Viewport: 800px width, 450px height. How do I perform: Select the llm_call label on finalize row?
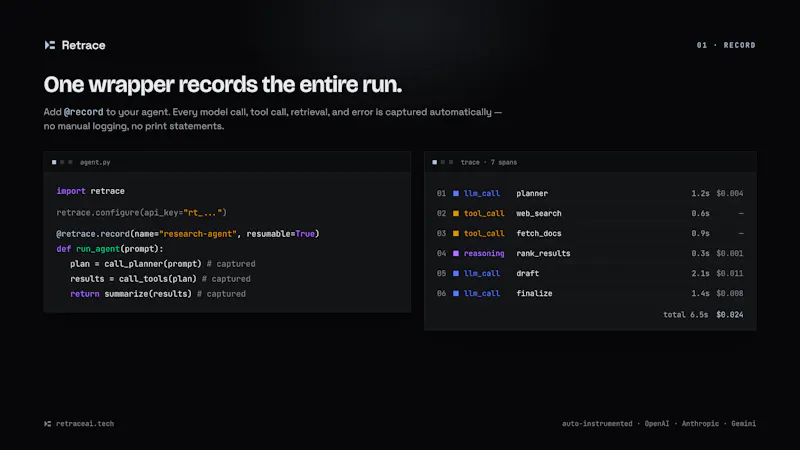pyautogui.click(x=482, y=293)
